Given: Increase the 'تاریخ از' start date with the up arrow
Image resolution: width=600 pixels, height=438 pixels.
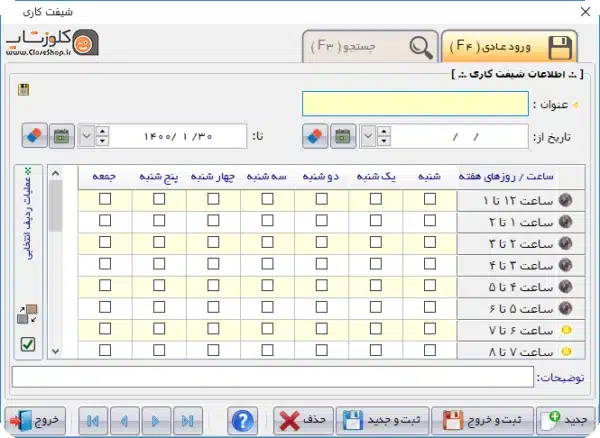Looking at the screenshot, I should coord(383,131).
